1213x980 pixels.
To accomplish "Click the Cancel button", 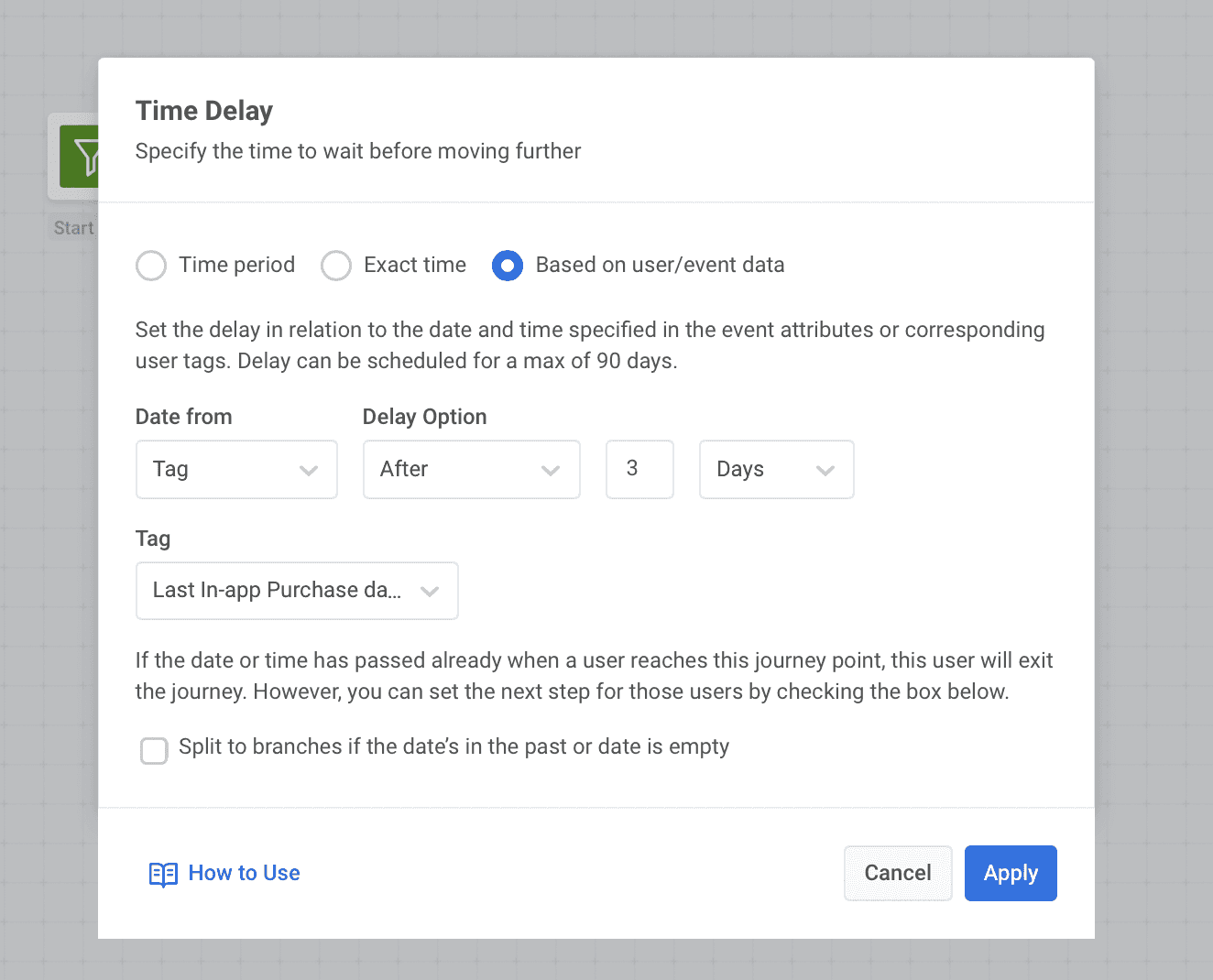I will 897,873.
